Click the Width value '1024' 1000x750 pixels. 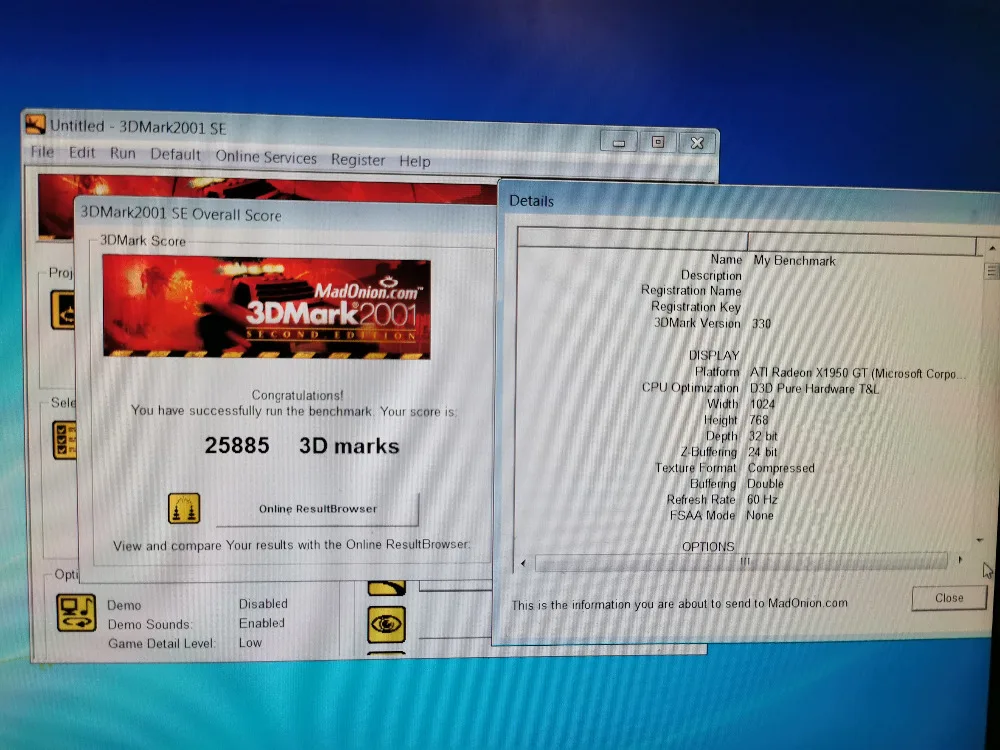point(762,404)
